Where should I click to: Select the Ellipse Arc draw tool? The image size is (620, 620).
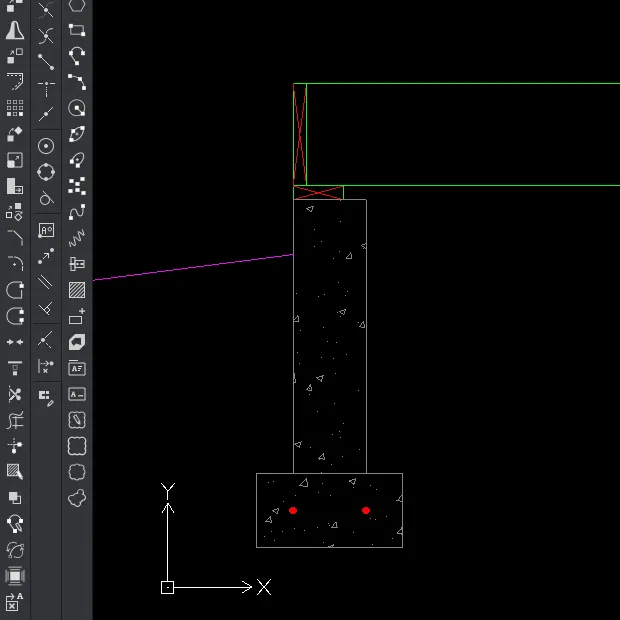click(x=77, y=160)
